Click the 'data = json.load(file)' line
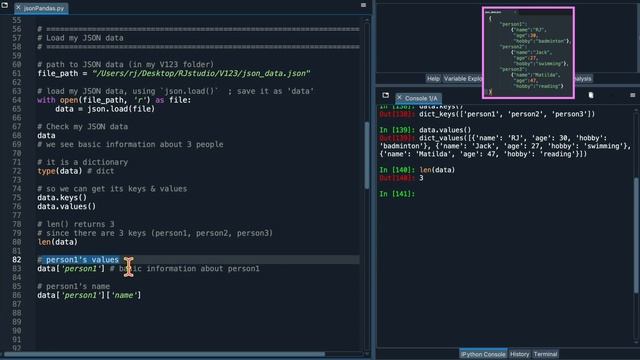 [105, 109]
